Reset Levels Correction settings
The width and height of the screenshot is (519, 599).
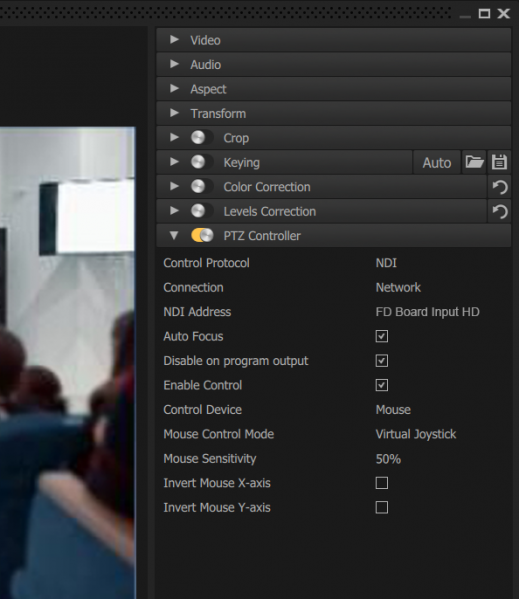tap(500, 212)
